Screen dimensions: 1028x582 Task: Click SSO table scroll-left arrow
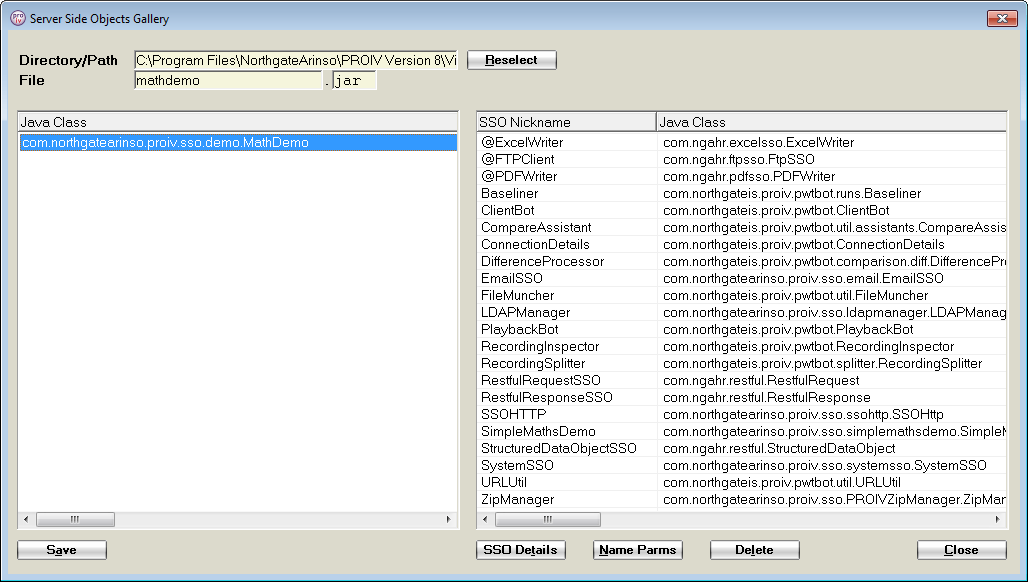(485, 520)
